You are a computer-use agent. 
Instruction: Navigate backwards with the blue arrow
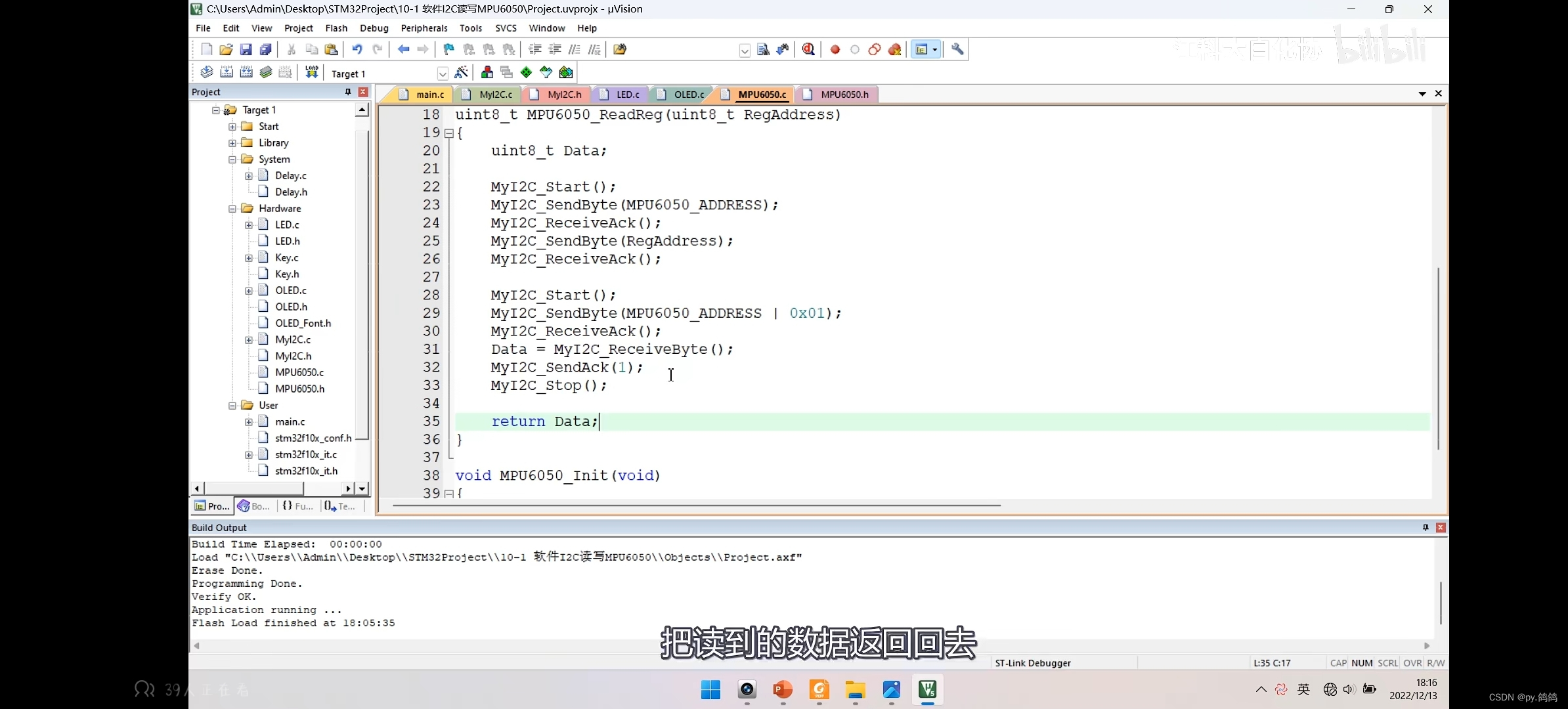tap(403, 49)
